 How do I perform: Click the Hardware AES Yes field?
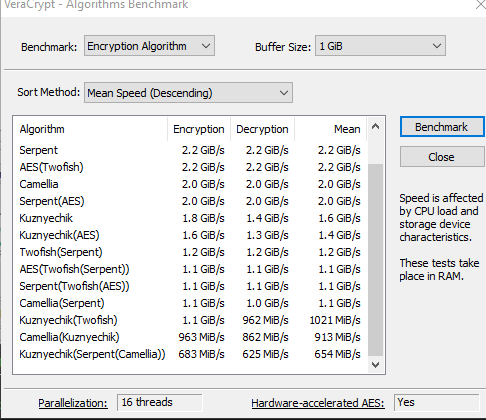tap(437, 402)
